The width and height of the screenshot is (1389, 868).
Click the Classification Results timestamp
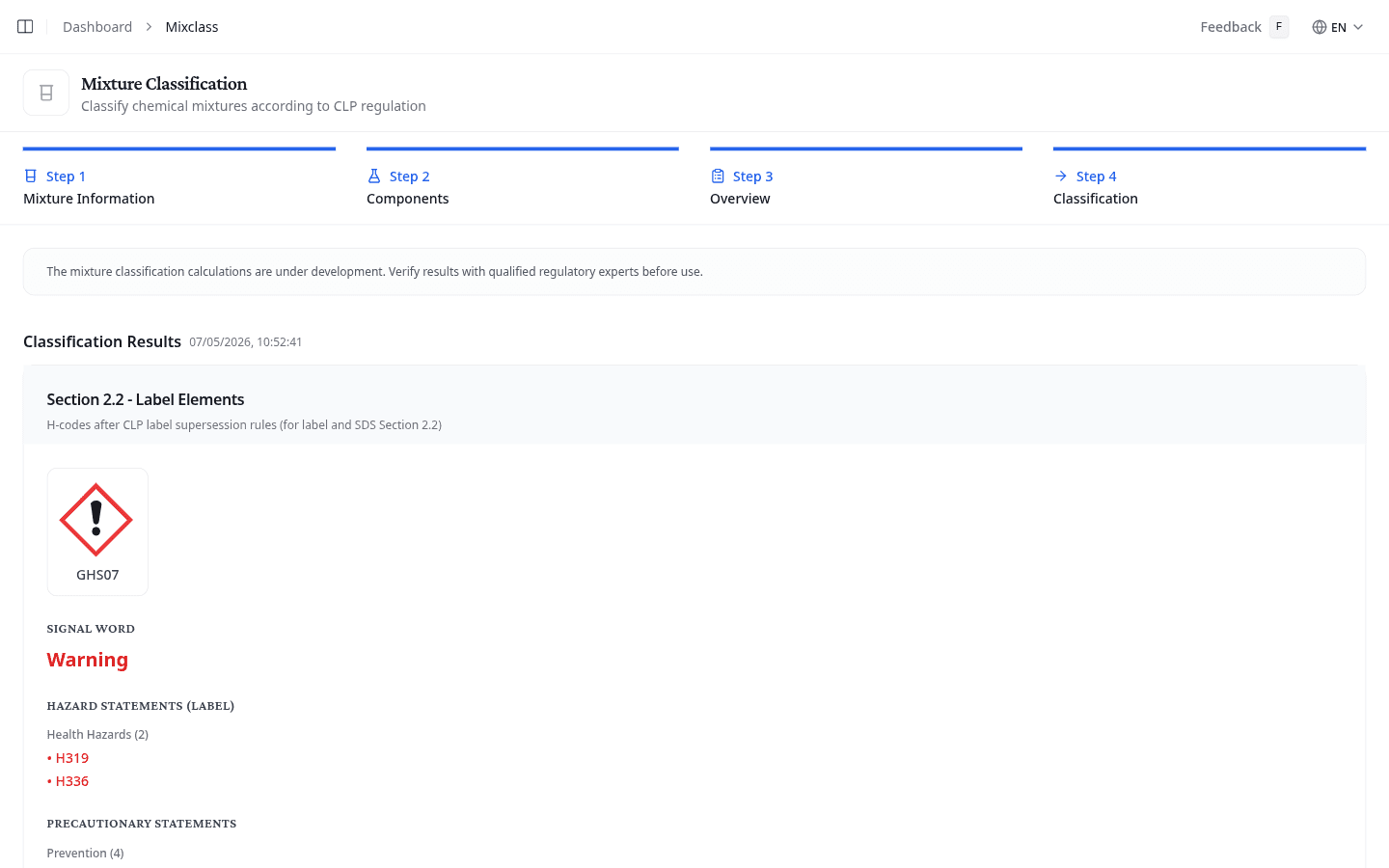coord(246,342)
